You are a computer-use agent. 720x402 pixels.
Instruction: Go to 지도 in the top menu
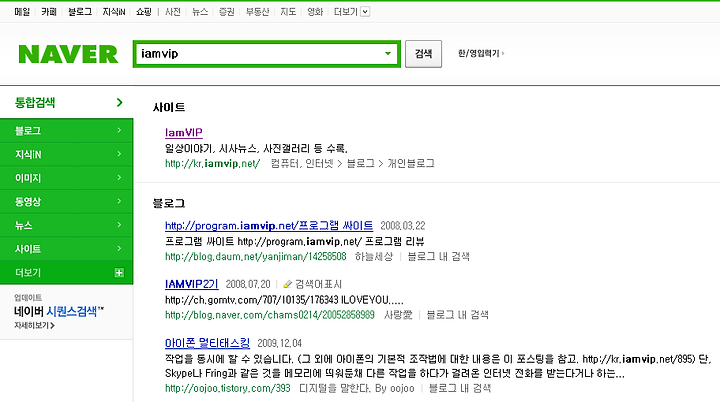(288, 12)
